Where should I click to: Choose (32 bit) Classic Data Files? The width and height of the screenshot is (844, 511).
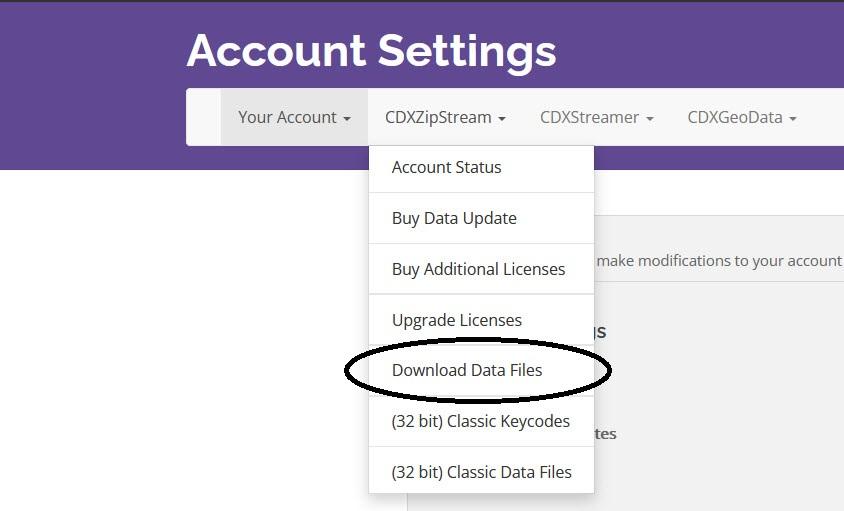(481, 472)
